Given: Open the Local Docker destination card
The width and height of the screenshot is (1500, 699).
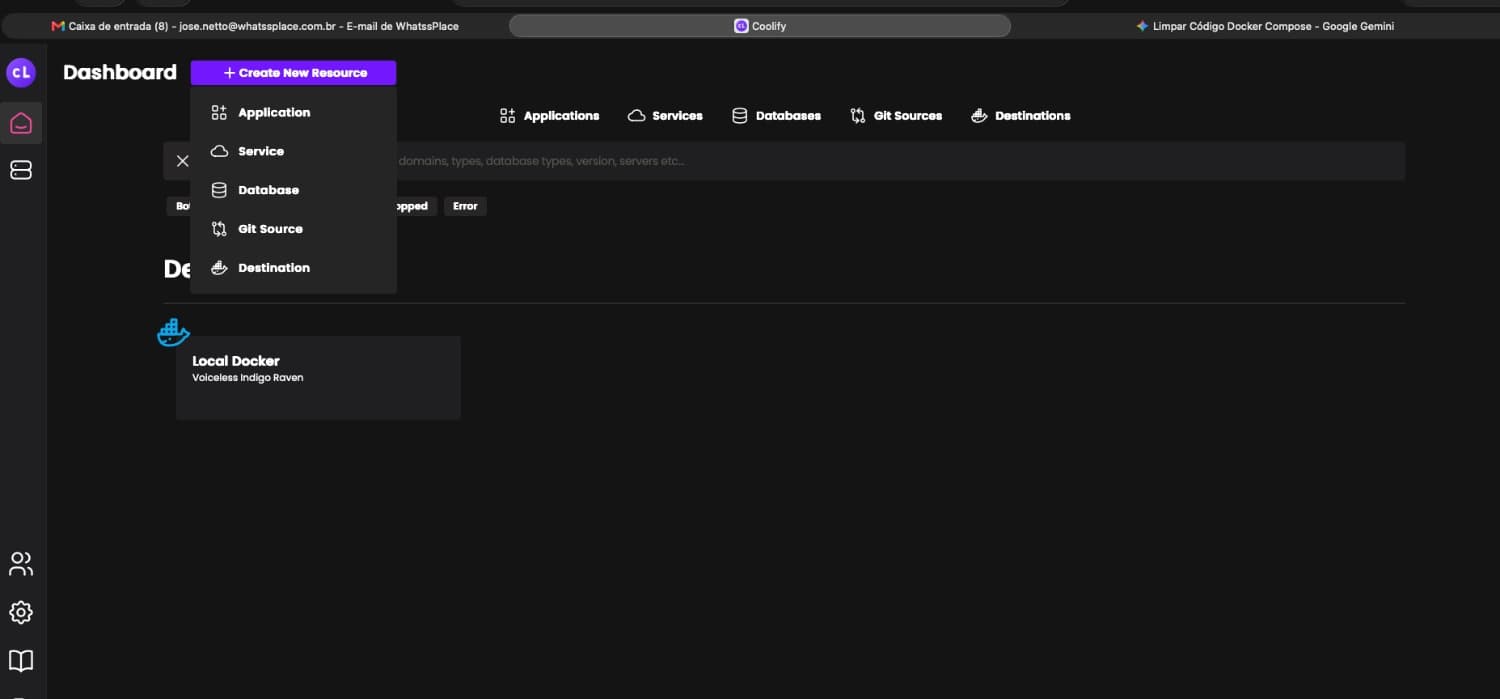Looking at the screenshot, I should (318, 377).
